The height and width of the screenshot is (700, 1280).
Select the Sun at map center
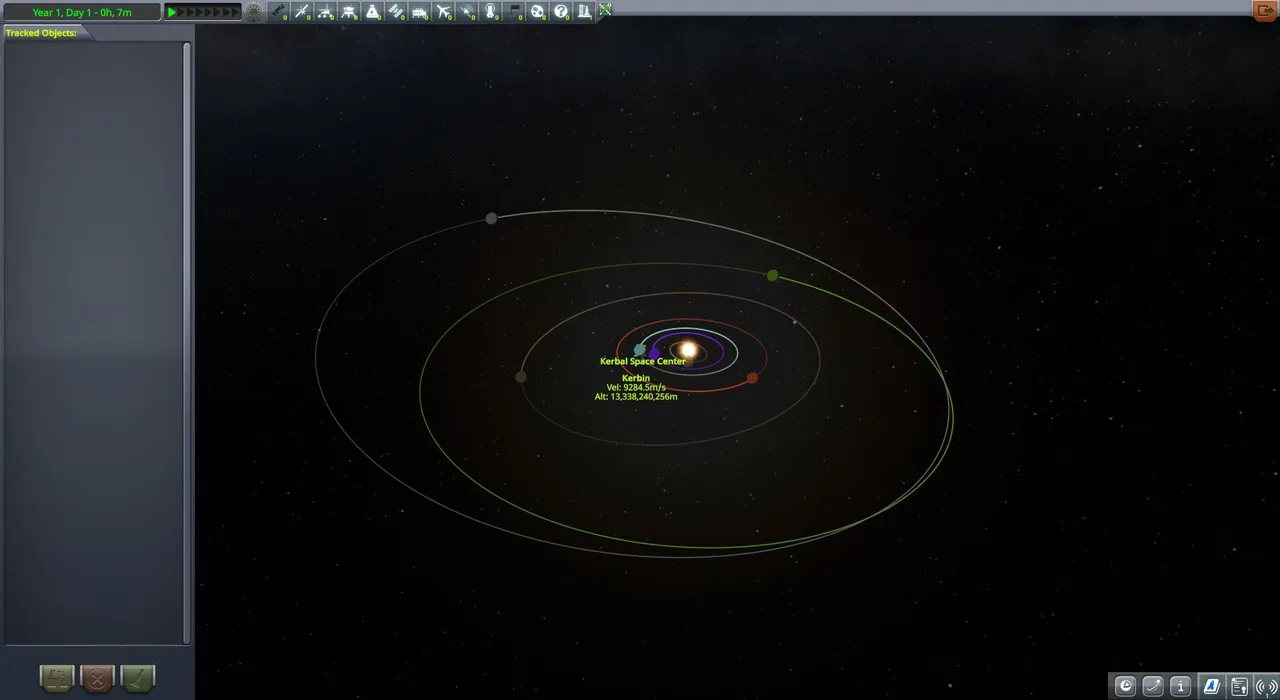coord(688,350)
